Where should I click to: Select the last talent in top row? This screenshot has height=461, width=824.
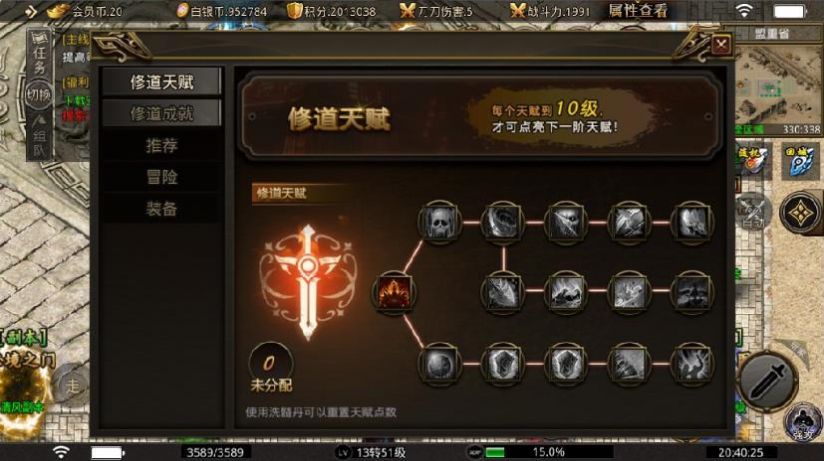(x=692, y=222)
